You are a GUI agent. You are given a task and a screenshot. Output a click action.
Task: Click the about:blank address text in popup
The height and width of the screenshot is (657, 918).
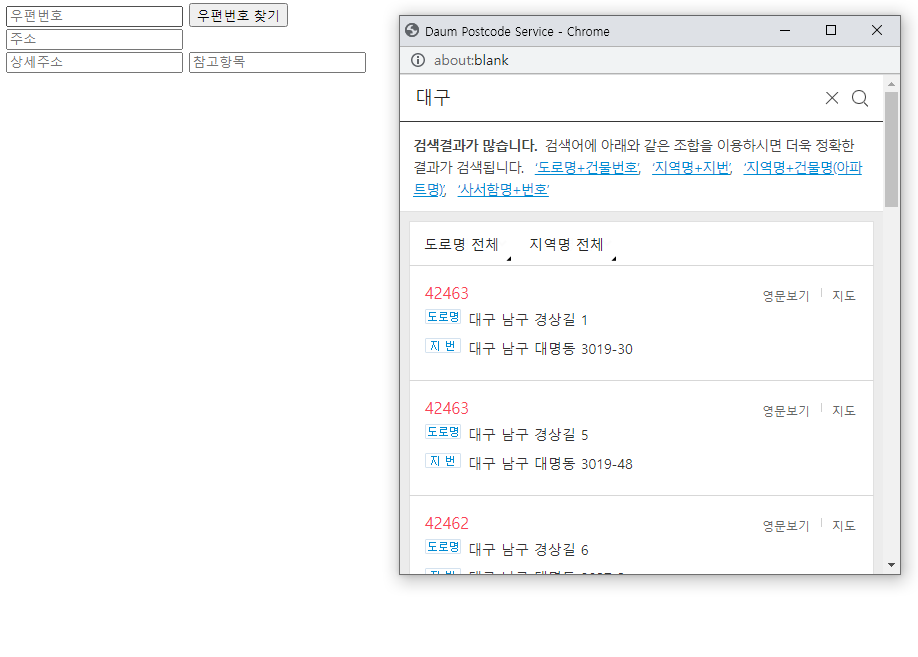471,60
